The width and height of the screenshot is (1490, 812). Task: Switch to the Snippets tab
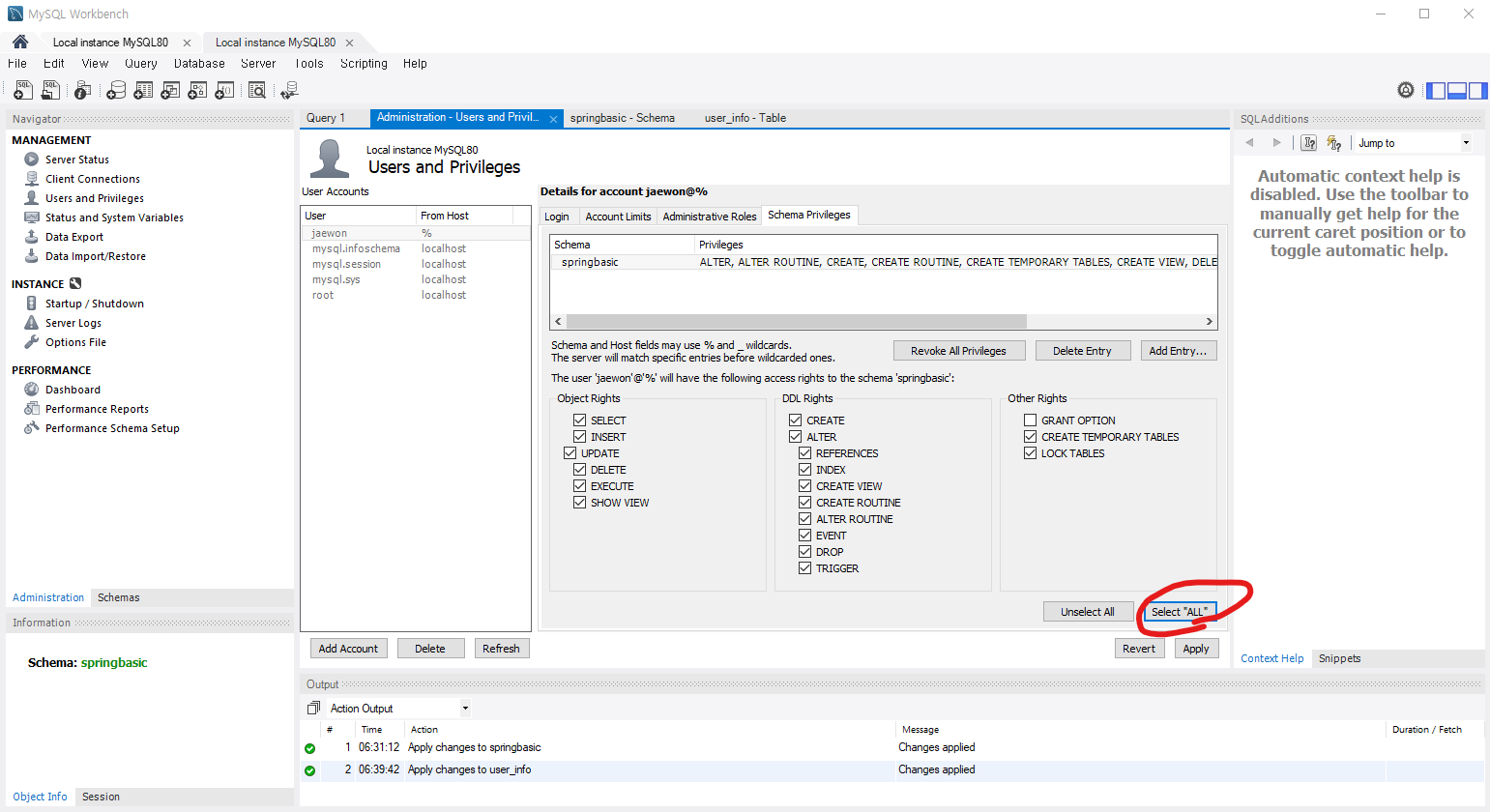pos(1339,658)
